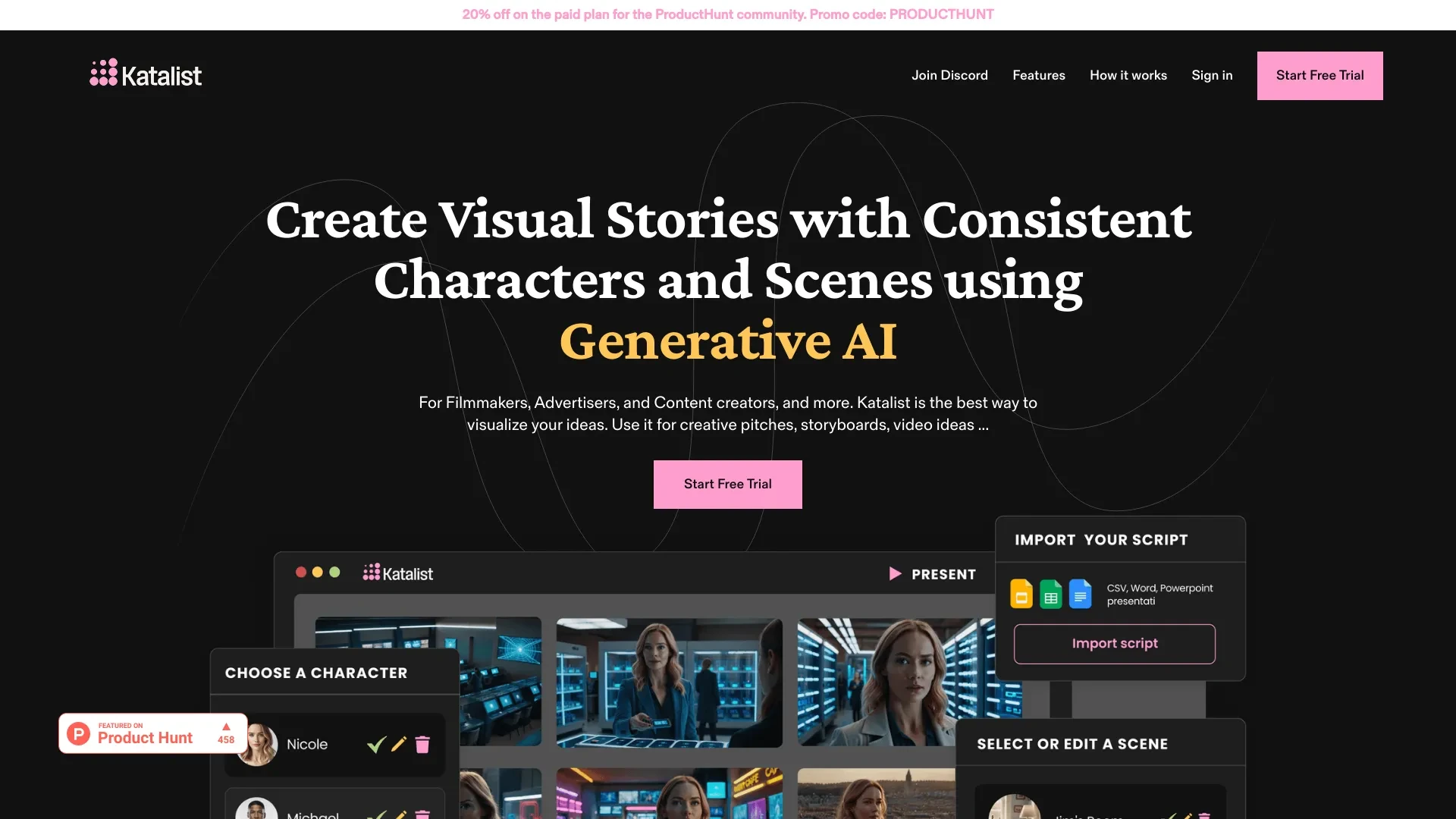Click the Google Sheets icon in import panel

1051,594
